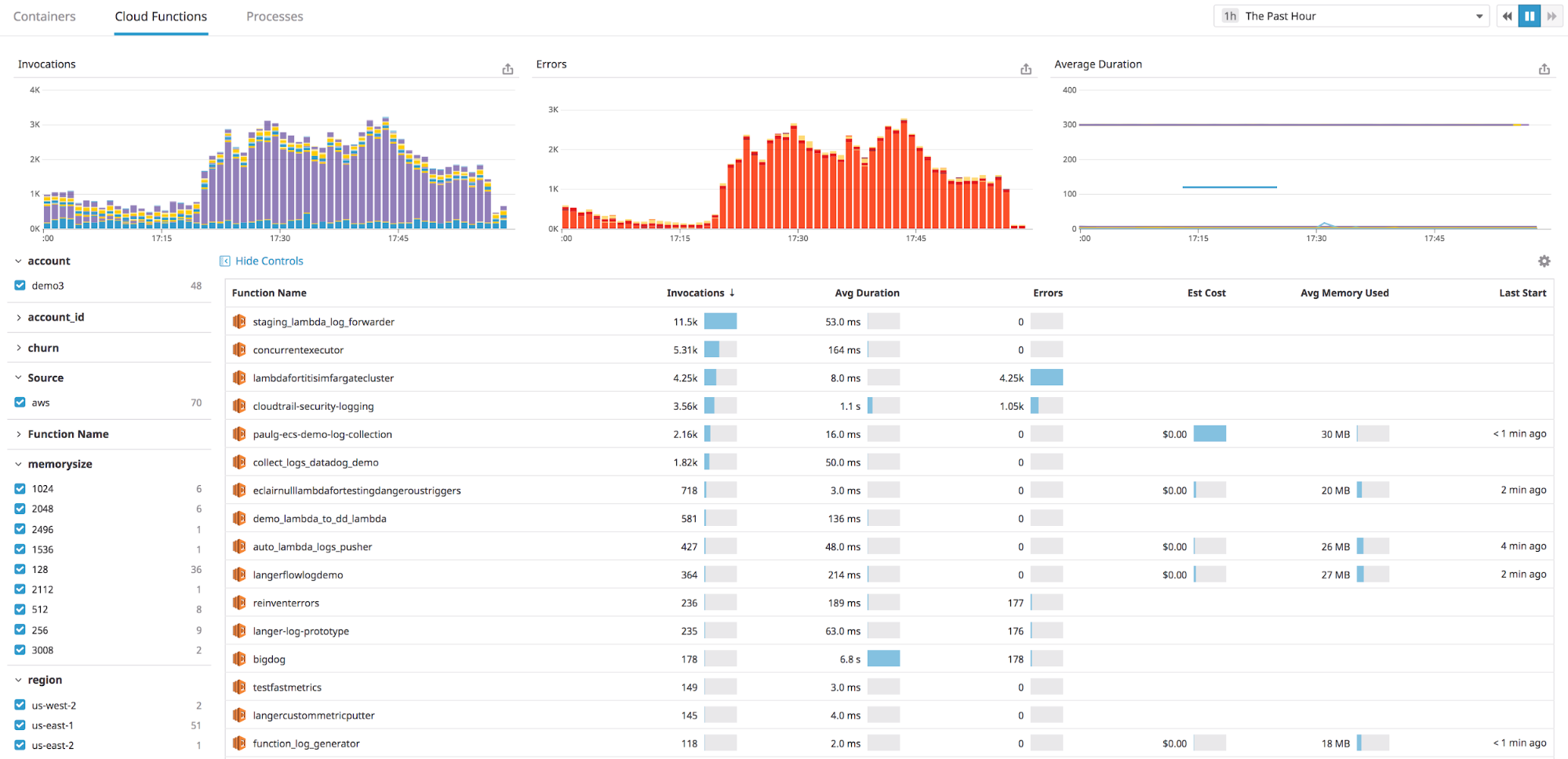Pause live data updates
The height and width of the screenshot is (759, 1568).
[x=1529, y=16]
